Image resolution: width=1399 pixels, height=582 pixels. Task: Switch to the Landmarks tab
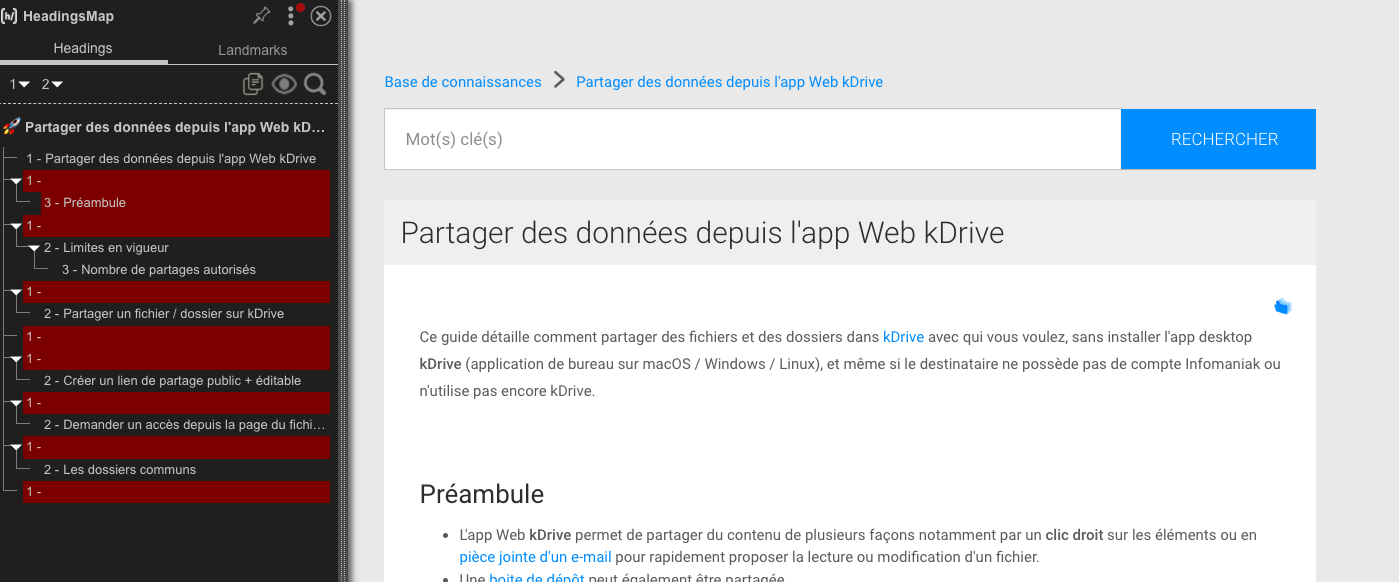point(252,50)
